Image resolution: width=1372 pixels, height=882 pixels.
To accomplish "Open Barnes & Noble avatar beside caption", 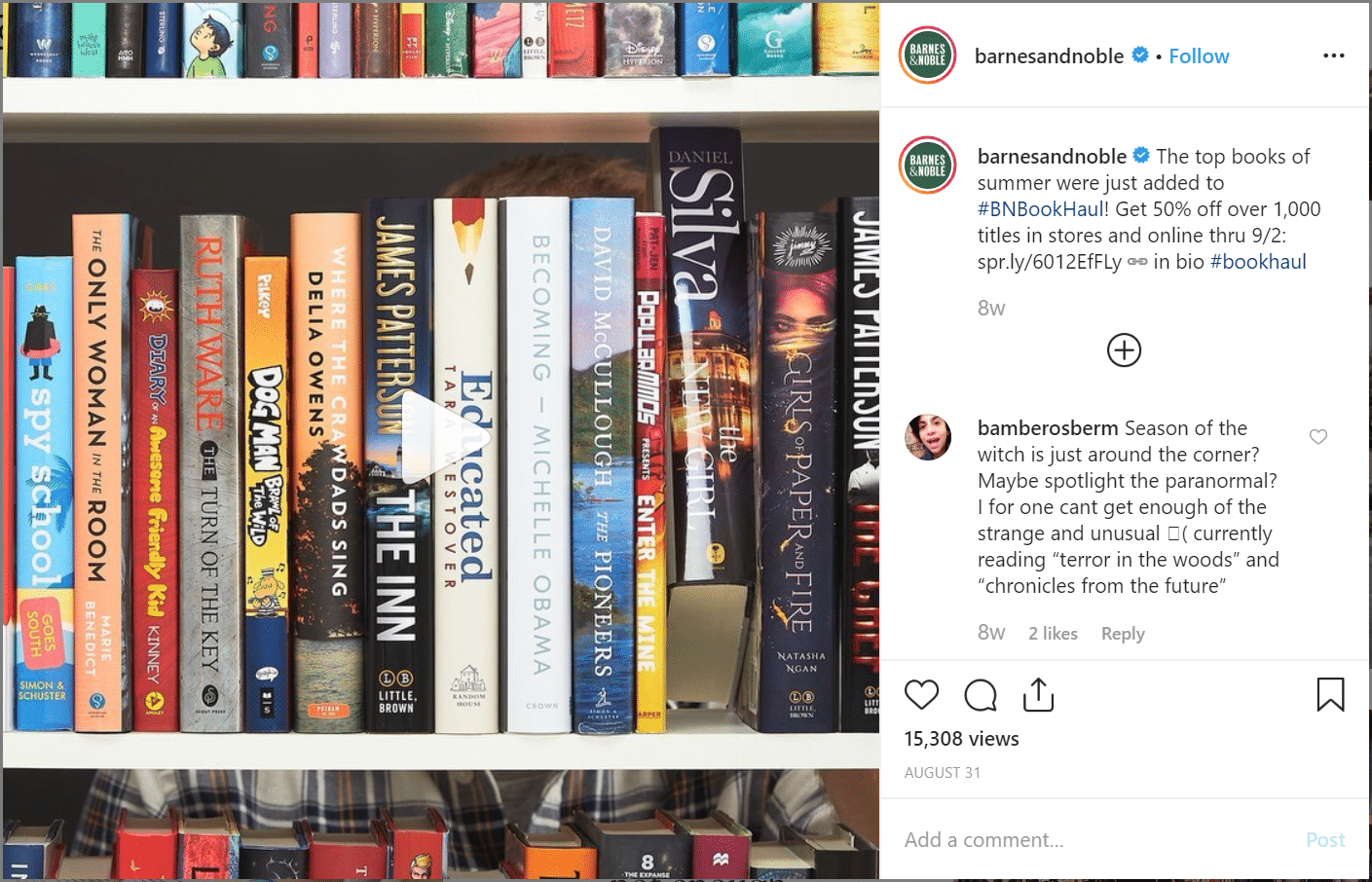I will (x=928, y=165).
